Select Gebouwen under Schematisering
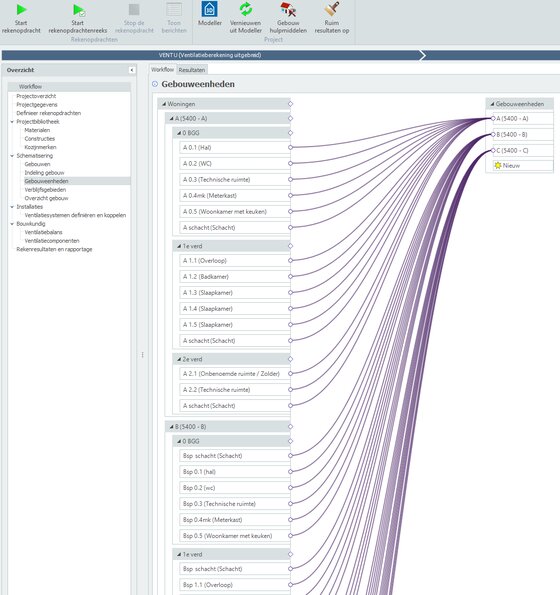The image size is (560, 595). pyautogui.click(x=37, y=164)
